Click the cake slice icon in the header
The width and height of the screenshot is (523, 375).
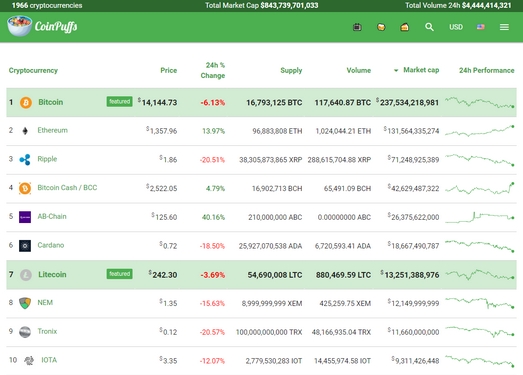pyautogui.click(x=405, y=27)
